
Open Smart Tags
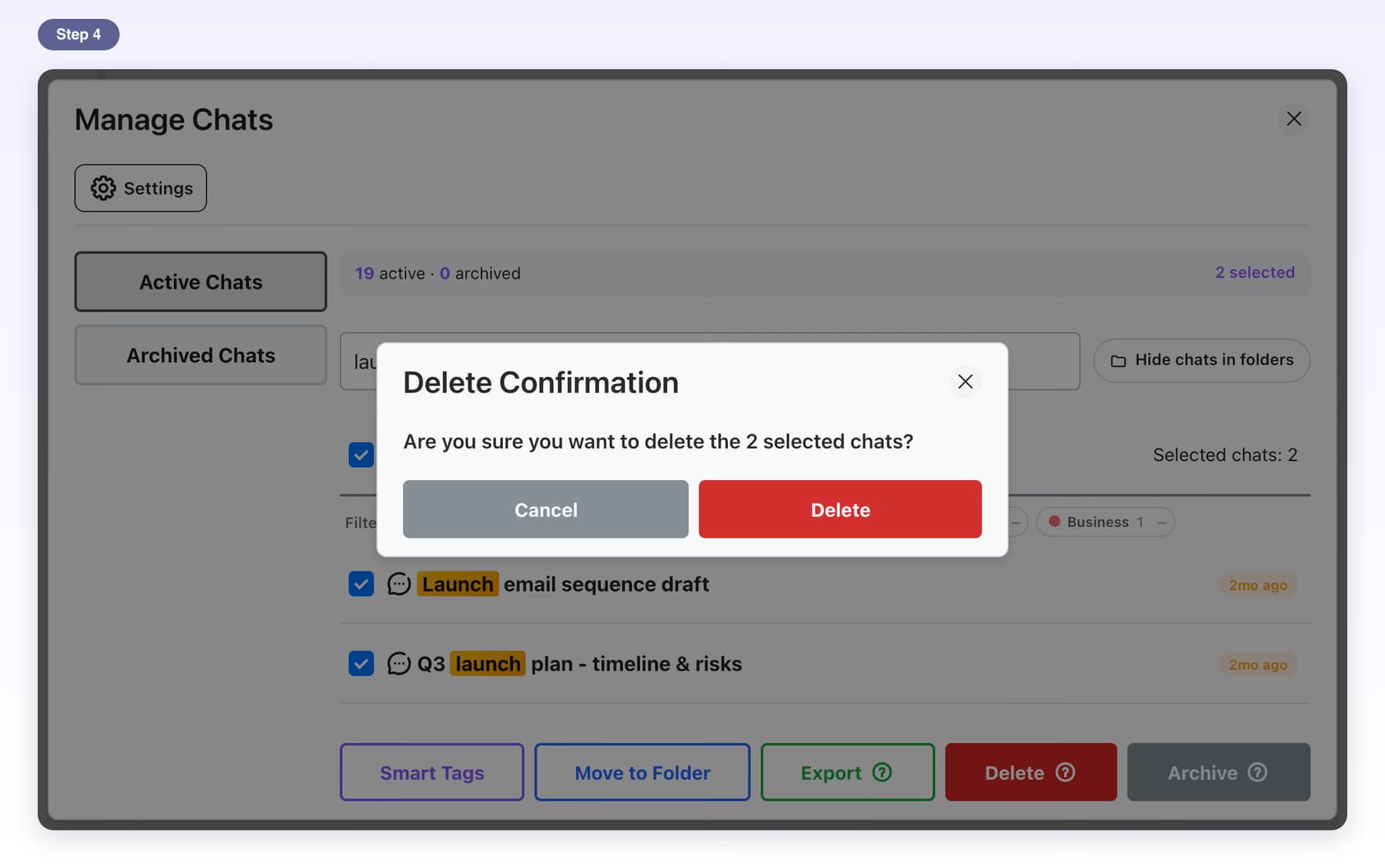pos(432,772)
